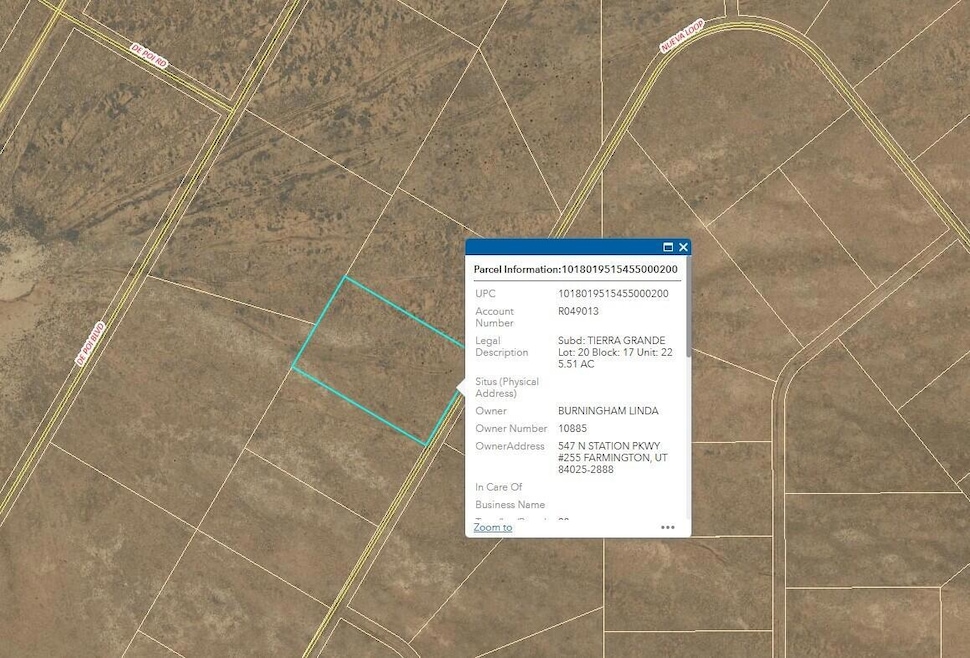This screenshot has height=658, width=970.
Task: Click the owner name BURNINGHAM LINDA
Action: pos(608,411)
